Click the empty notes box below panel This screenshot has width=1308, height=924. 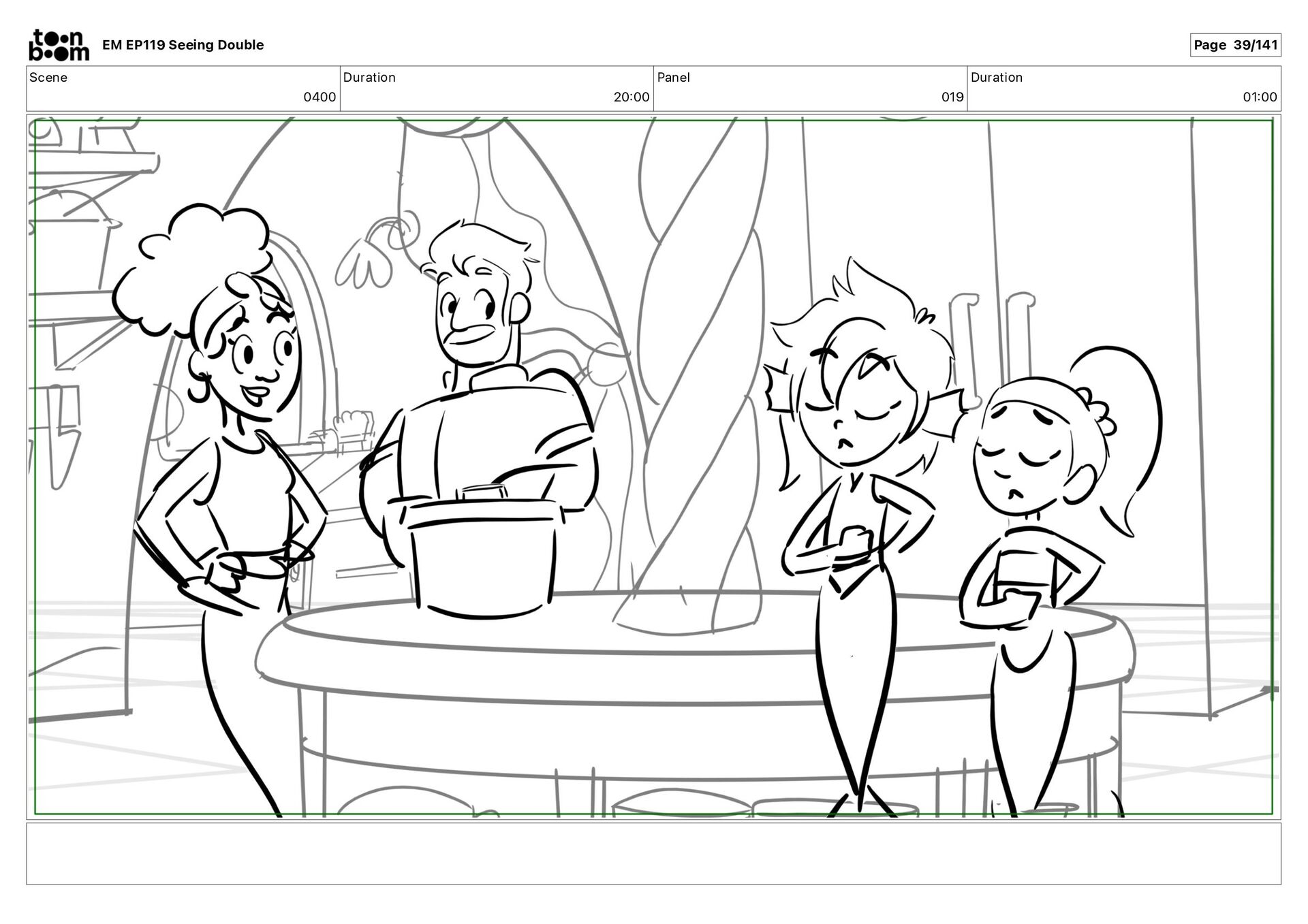653,853
